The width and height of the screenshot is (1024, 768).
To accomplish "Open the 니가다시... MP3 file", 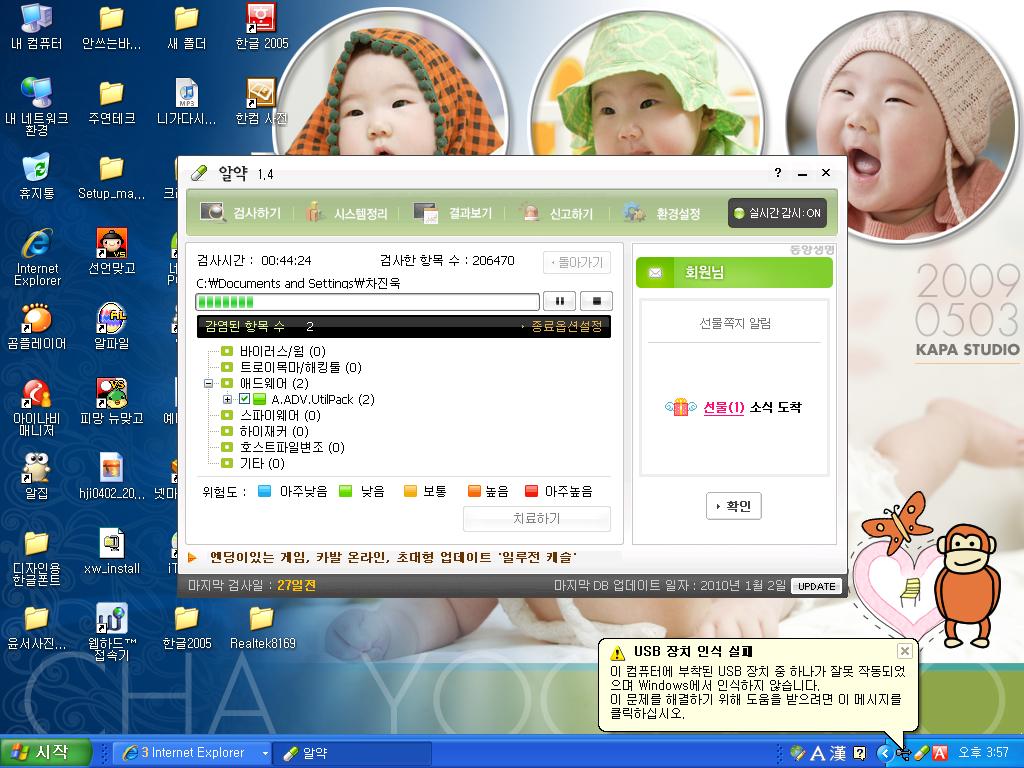I will 187,102.
